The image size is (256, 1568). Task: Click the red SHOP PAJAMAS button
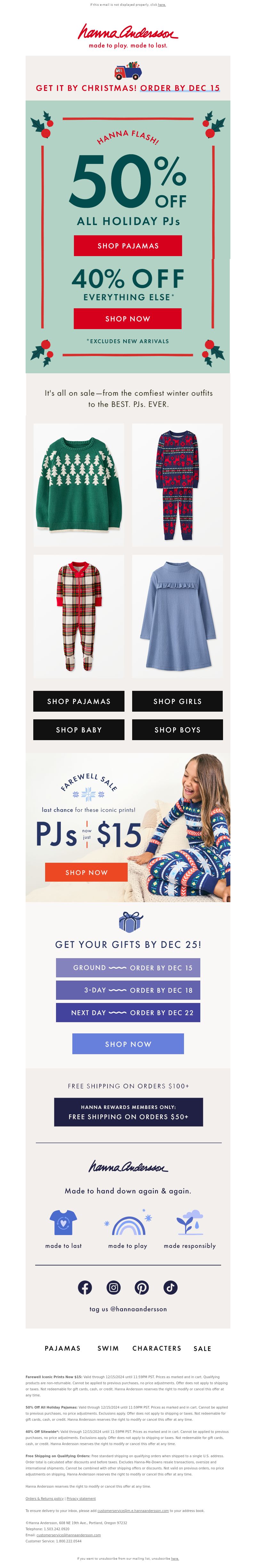pyautogui.click(x=128, y=245)
